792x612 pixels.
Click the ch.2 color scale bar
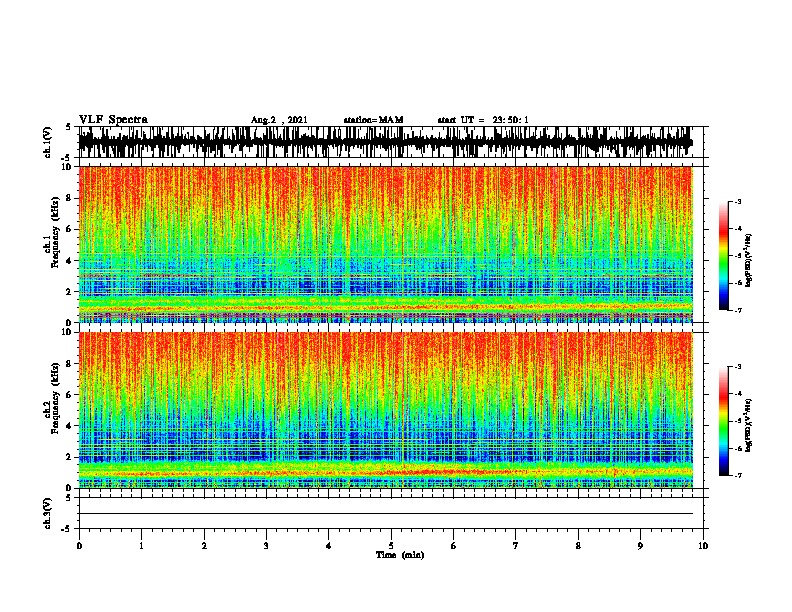(x=723, y=421)
